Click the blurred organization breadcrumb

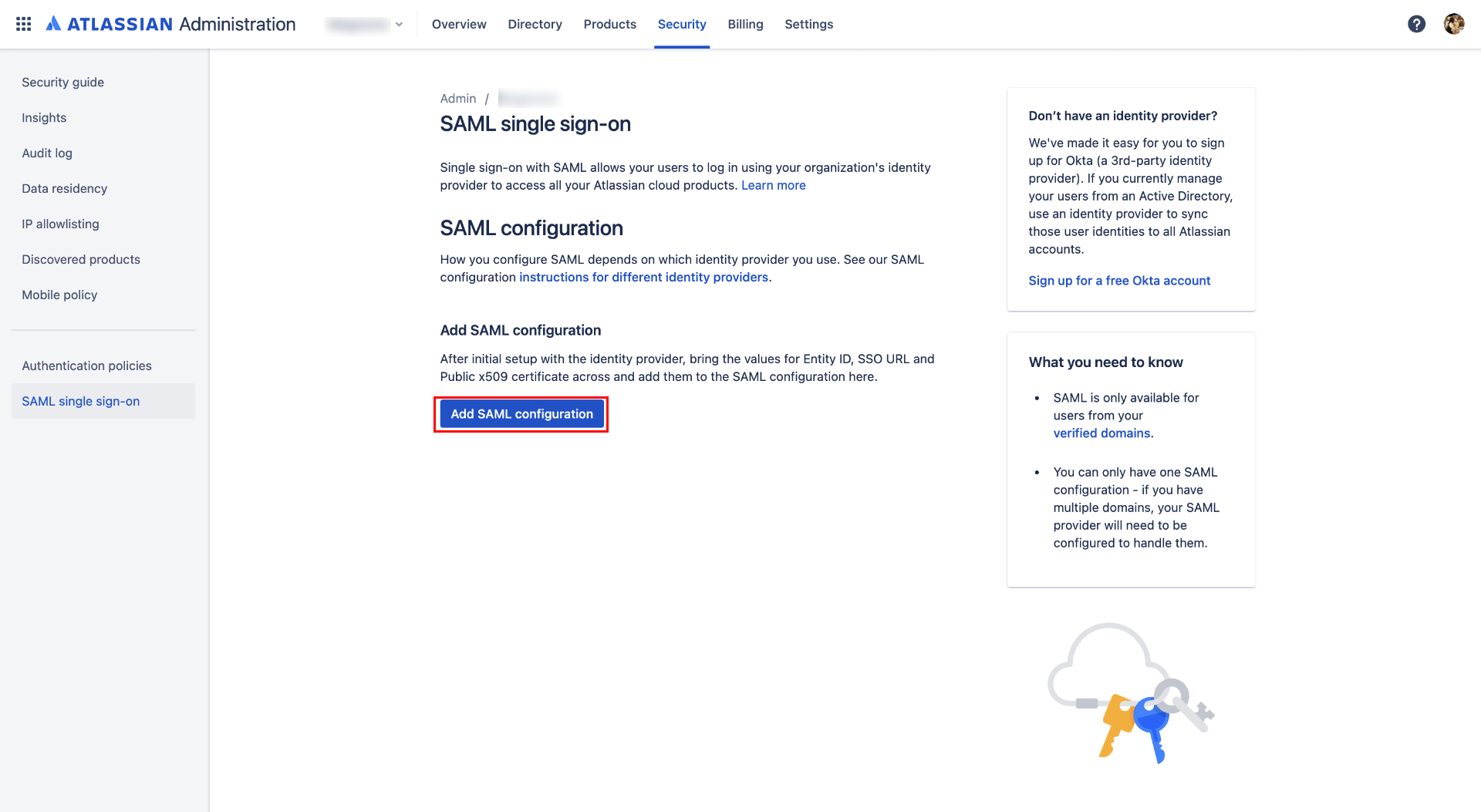coord(528,99)
